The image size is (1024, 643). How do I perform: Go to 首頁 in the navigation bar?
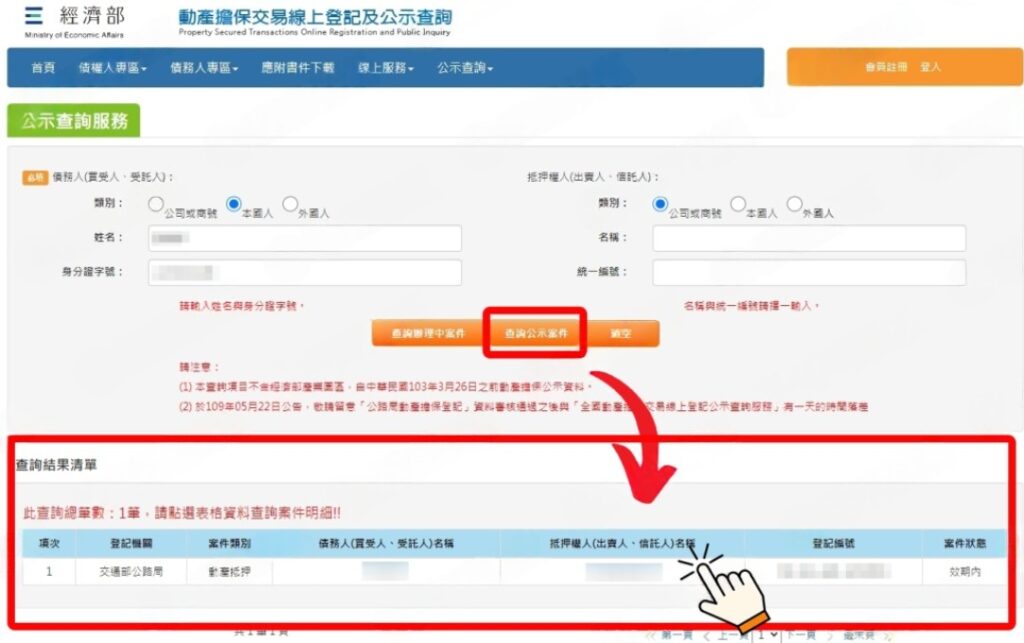pyautogui.click(x=43, y=67)
